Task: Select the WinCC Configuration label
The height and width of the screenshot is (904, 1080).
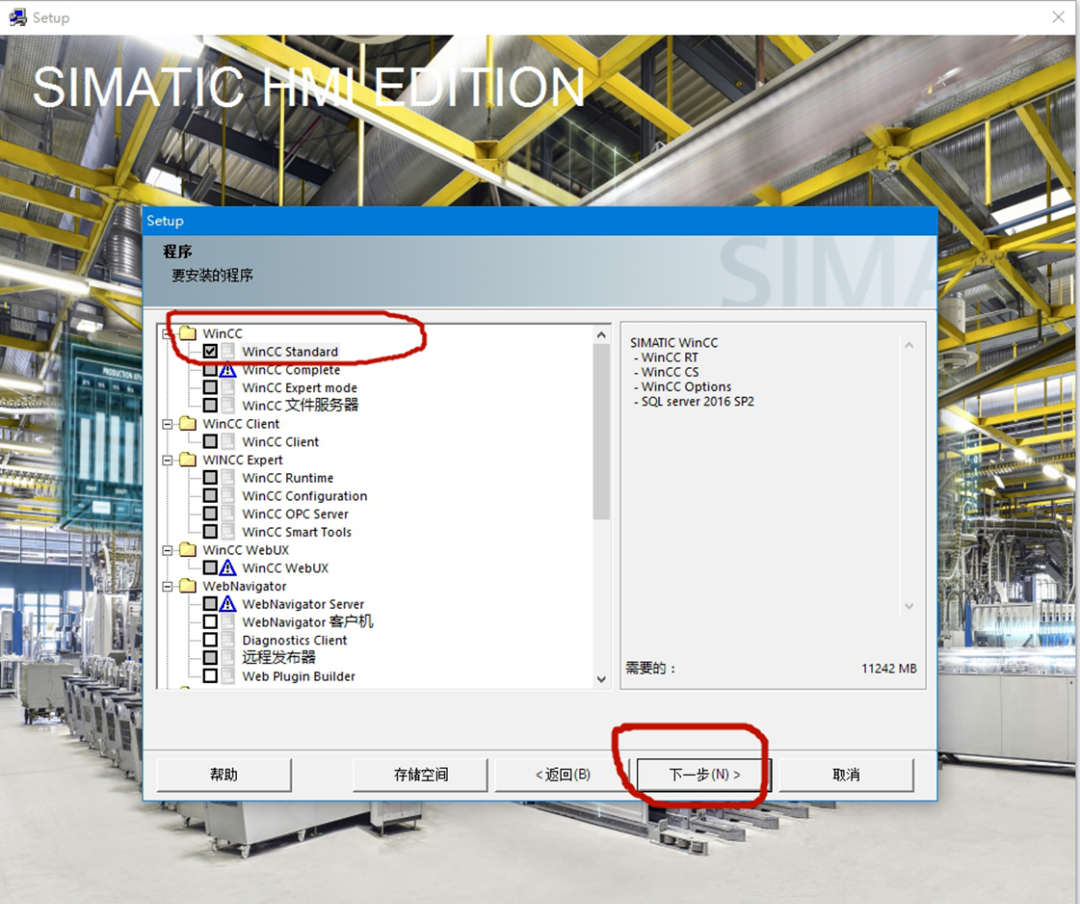Action: click(x=304, y=495)
